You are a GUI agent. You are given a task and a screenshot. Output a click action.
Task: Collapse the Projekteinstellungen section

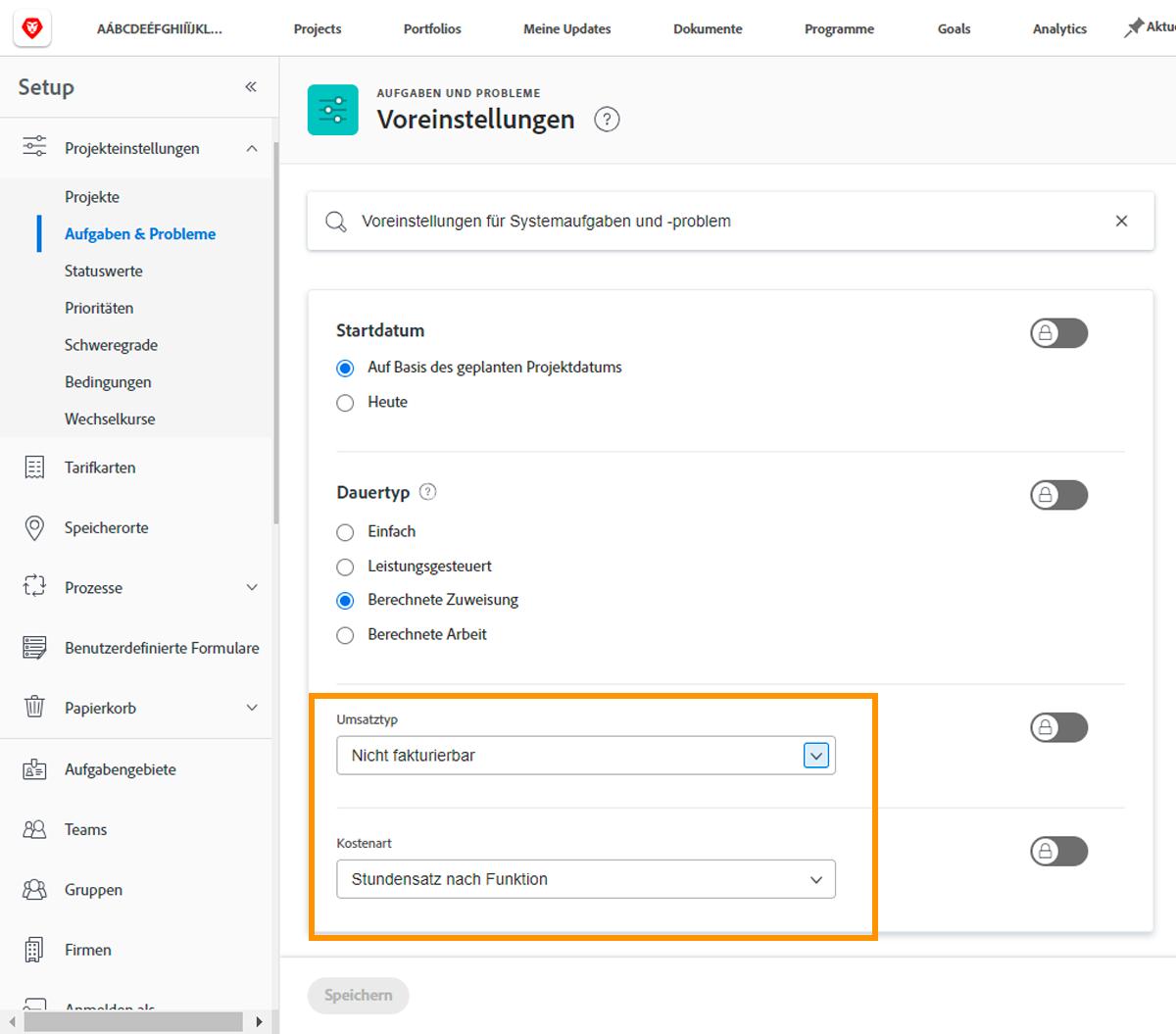tap(252, 147)
